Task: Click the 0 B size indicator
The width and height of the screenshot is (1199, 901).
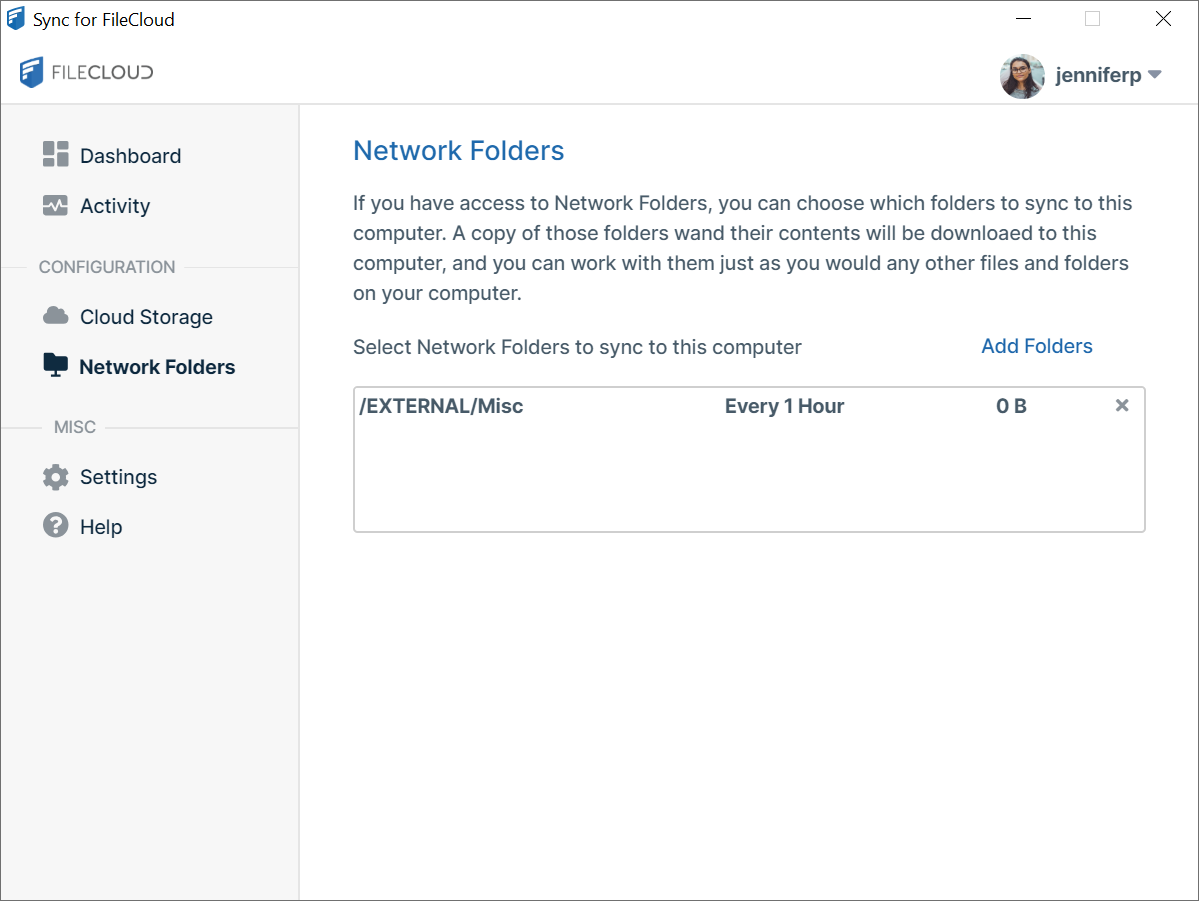Action: 1011,406
